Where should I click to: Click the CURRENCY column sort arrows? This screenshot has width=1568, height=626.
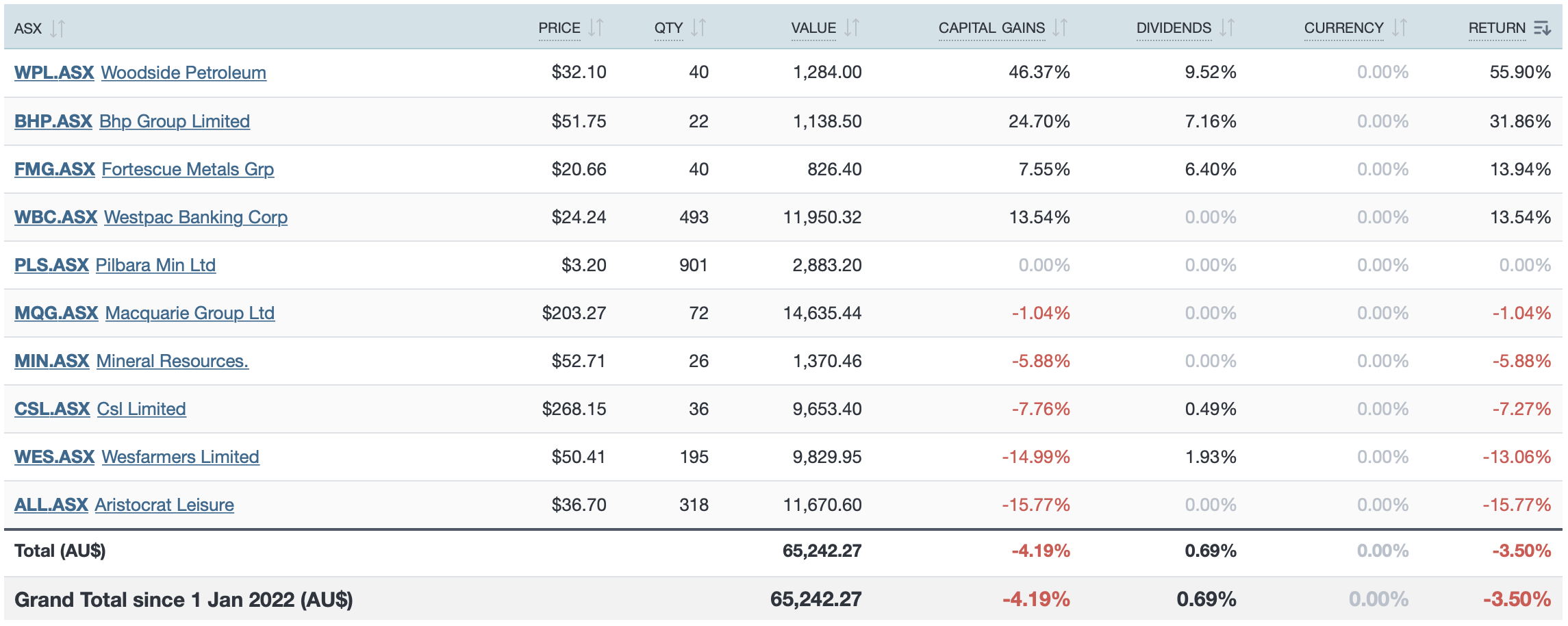click(x=1400, y=28)
